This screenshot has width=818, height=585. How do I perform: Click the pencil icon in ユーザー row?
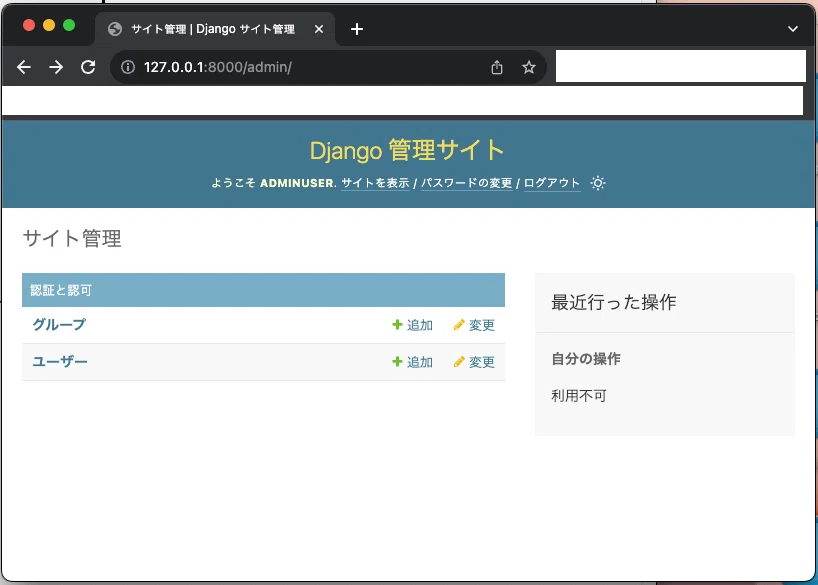(459, 362)
